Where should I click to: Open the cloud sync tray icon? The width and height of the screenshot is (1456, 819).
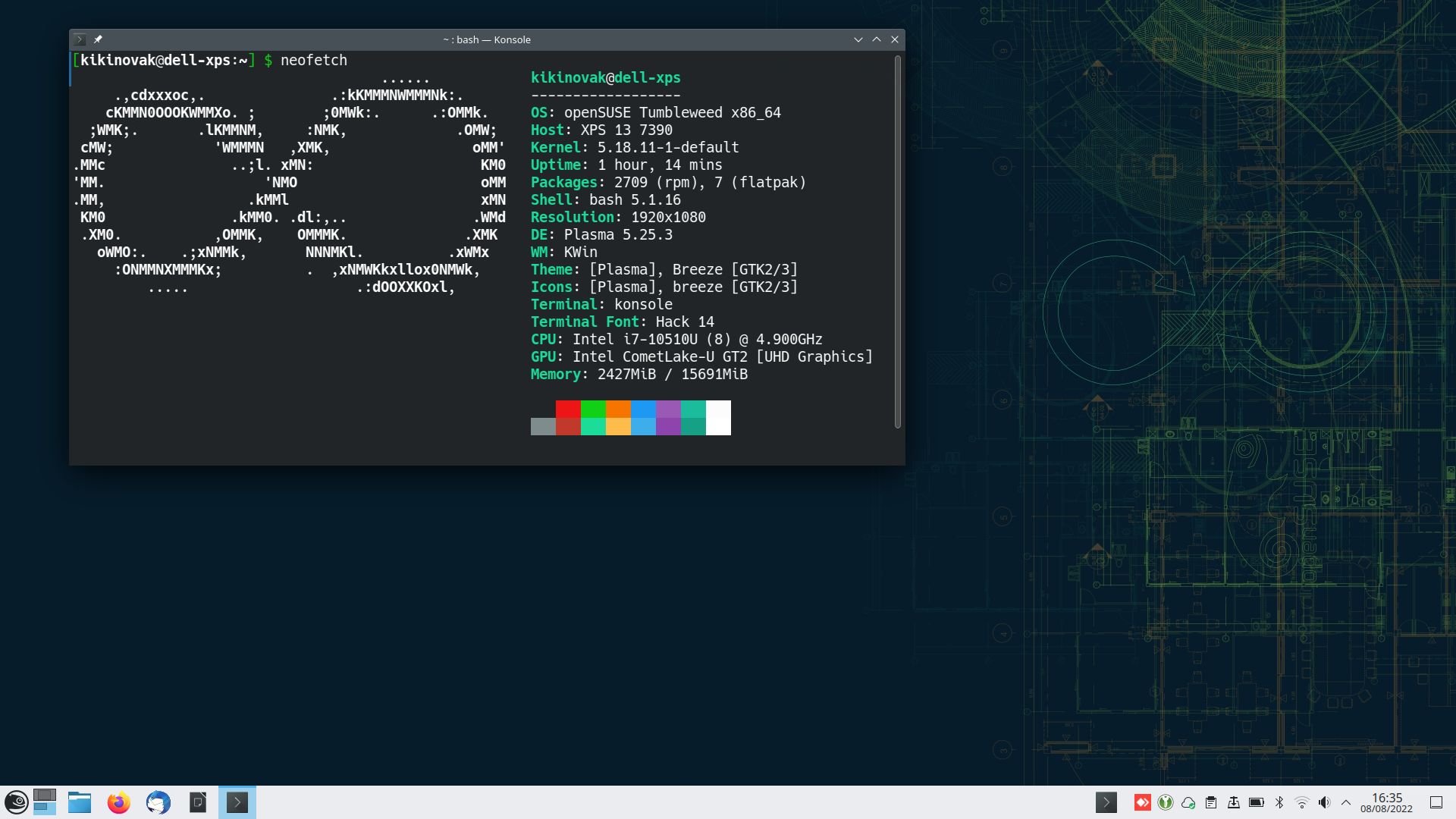click(1188, 802)
